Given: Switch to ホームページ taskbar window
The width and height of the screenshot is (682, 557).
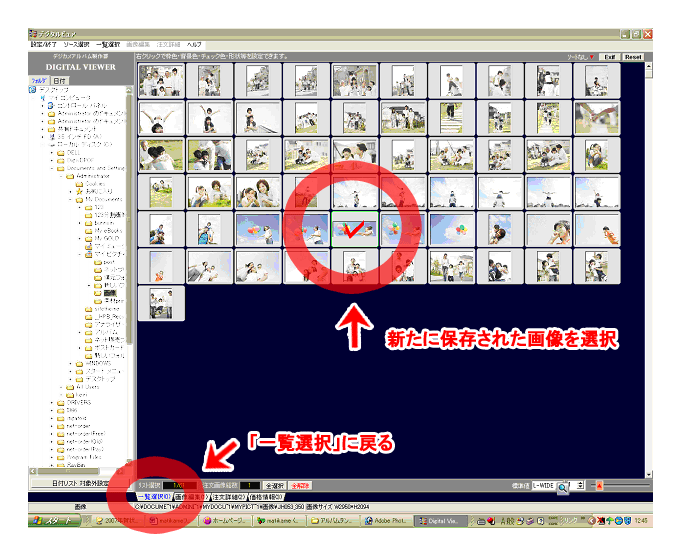Looking at the screenshot, I should [x=226, y=521].
